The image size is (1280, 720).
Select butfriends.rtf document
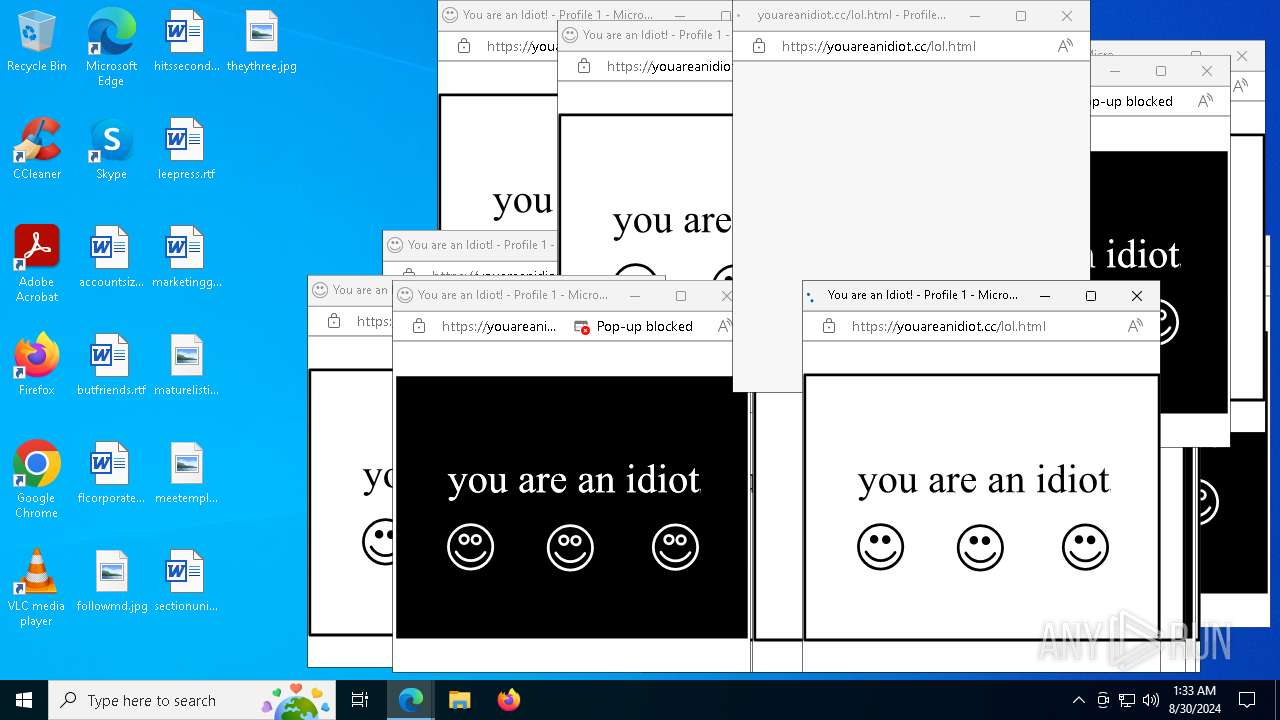pos(111,365)
